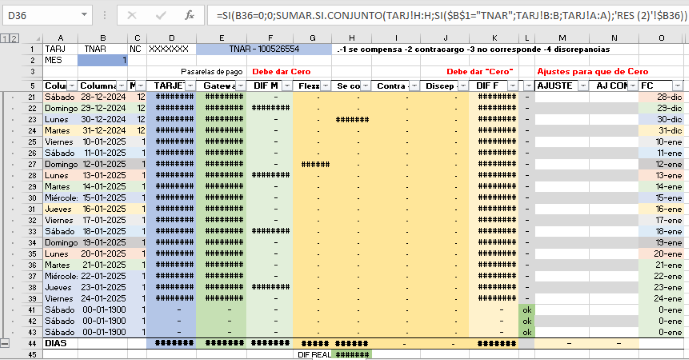
Task: Click the Cancel (X) formula bar icon
Action: click(132, 16)
